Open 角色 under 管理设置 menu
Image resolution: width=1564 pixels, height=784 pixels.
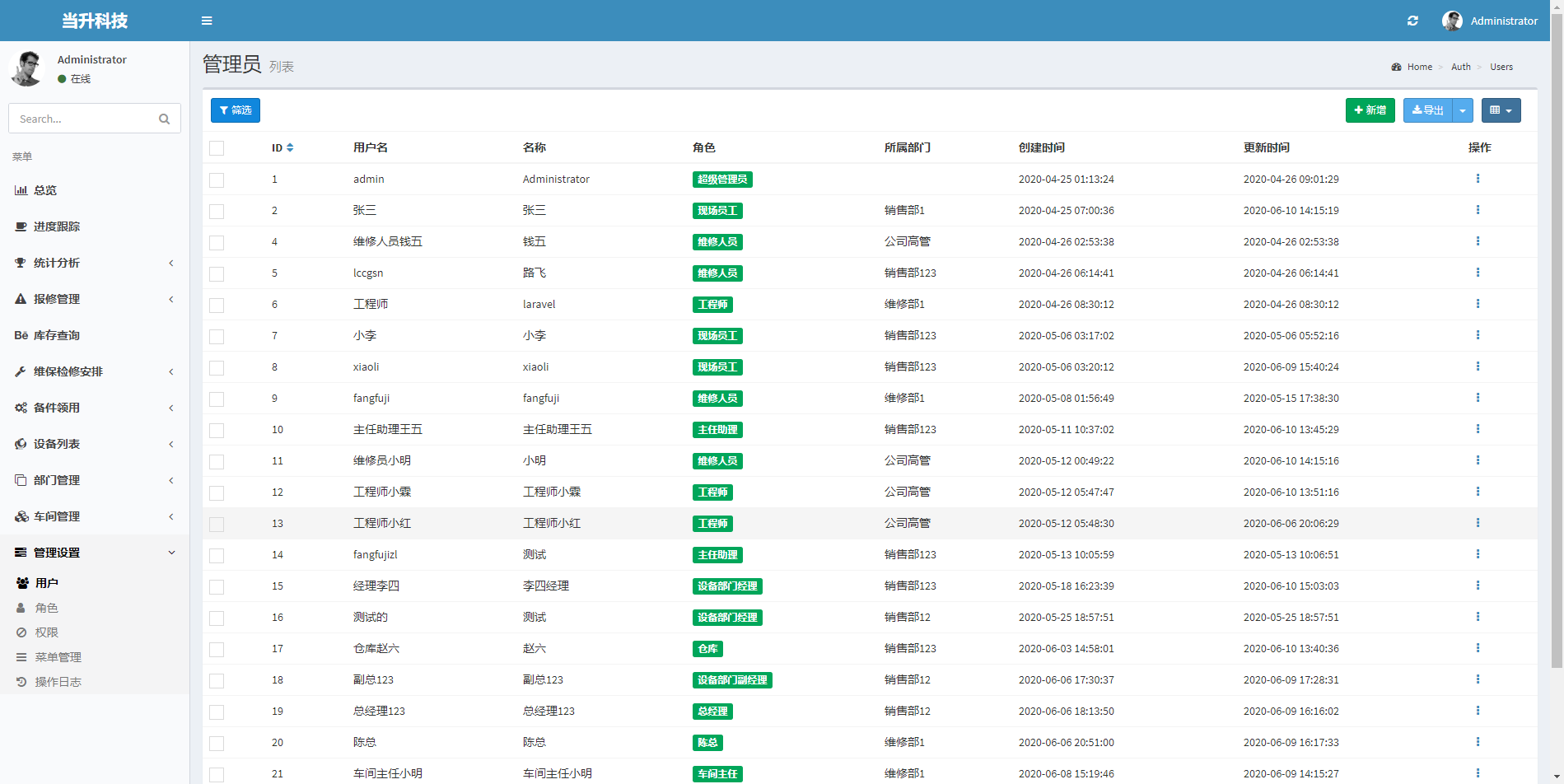(47, 608)
